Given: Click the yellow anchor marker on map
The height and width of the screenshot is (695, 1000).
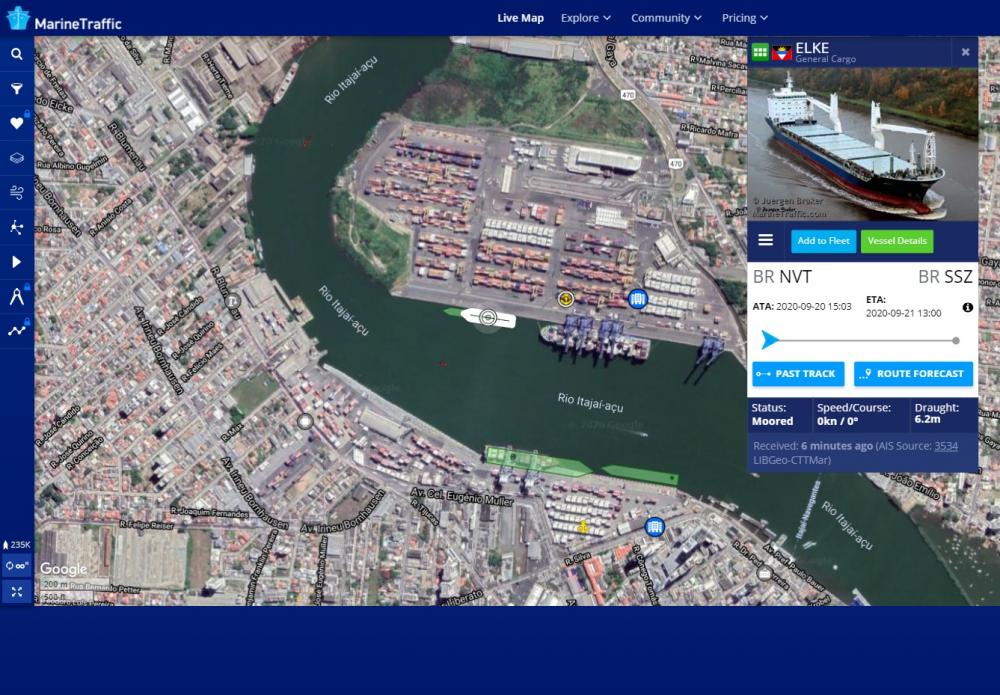Looking at the screenshot, I should pos(565,298).
